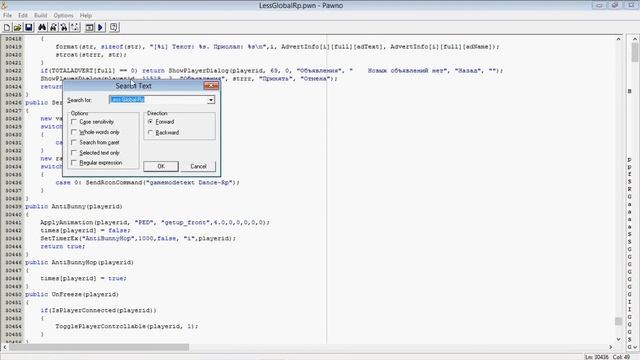The height and width of the screenshot is (360, 640).
Task: Click line 'public AntiBunny(playerid)'
Action: (x=74, y=207)
